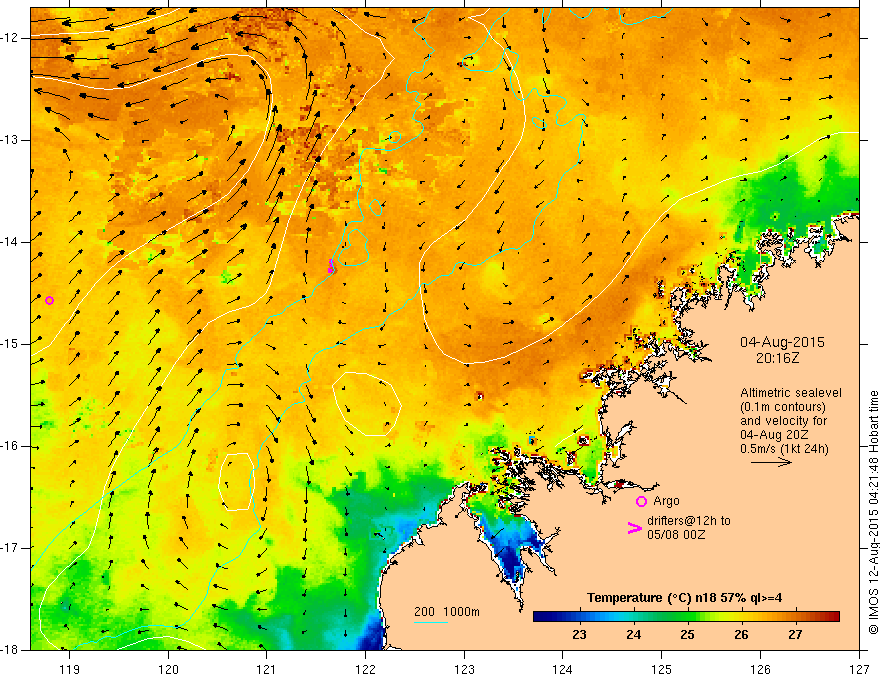Image resolution: width=880 pixels, height=680 pixels.
Task: Click the longitude label '123'
Action: [464, 669]
